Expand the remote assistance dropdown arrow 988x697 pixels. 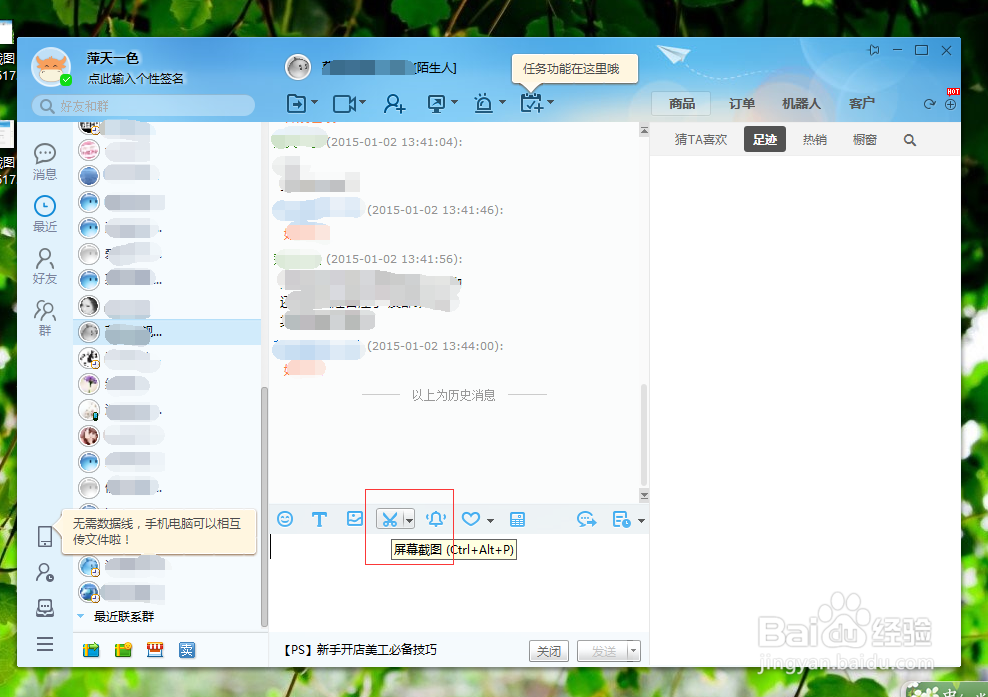(x=454, y=102)
